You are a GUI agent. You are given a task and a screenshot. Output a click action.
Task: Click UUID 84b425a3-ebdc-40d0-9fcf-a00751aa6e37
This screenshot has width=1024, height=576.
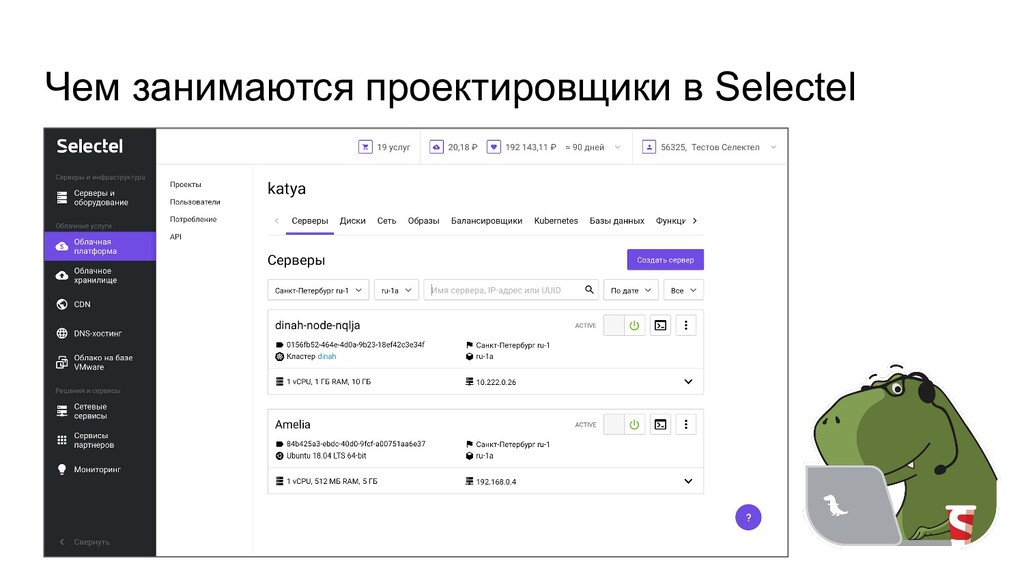pyautogui.click(x=356, y=444)
